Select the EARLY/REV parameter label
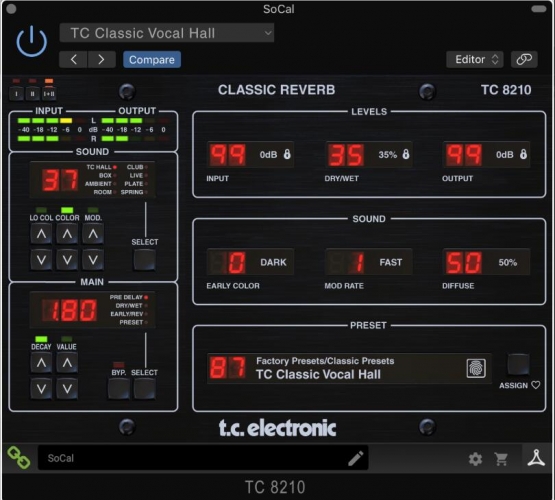Viewport: 555px width, 500px height. point(127,314)
